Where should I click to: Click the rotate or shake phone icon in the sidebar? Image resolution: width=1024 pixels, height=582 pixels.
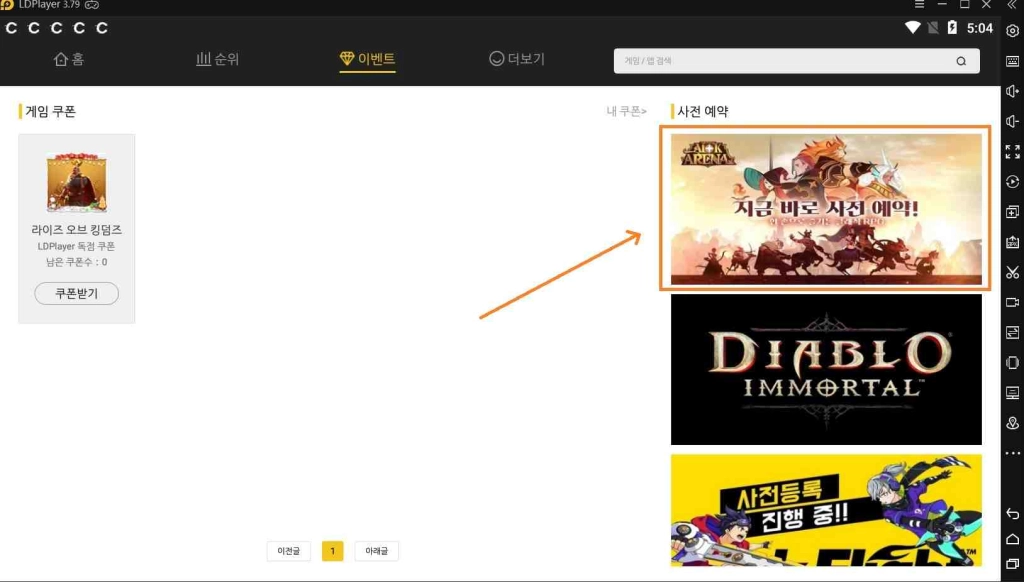(x=1012, y=363)
